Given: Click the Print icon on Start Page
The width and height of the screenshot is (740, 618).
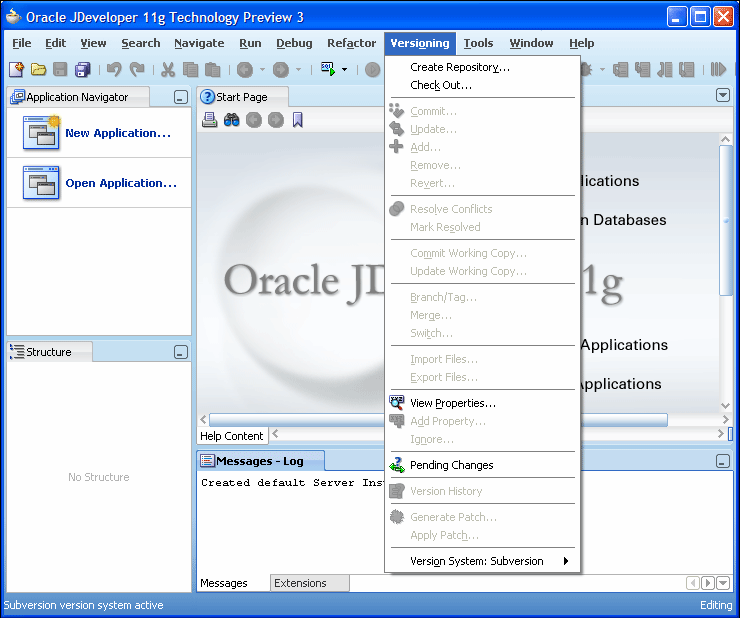Looking at the screenshot, I should click(210, 120).
